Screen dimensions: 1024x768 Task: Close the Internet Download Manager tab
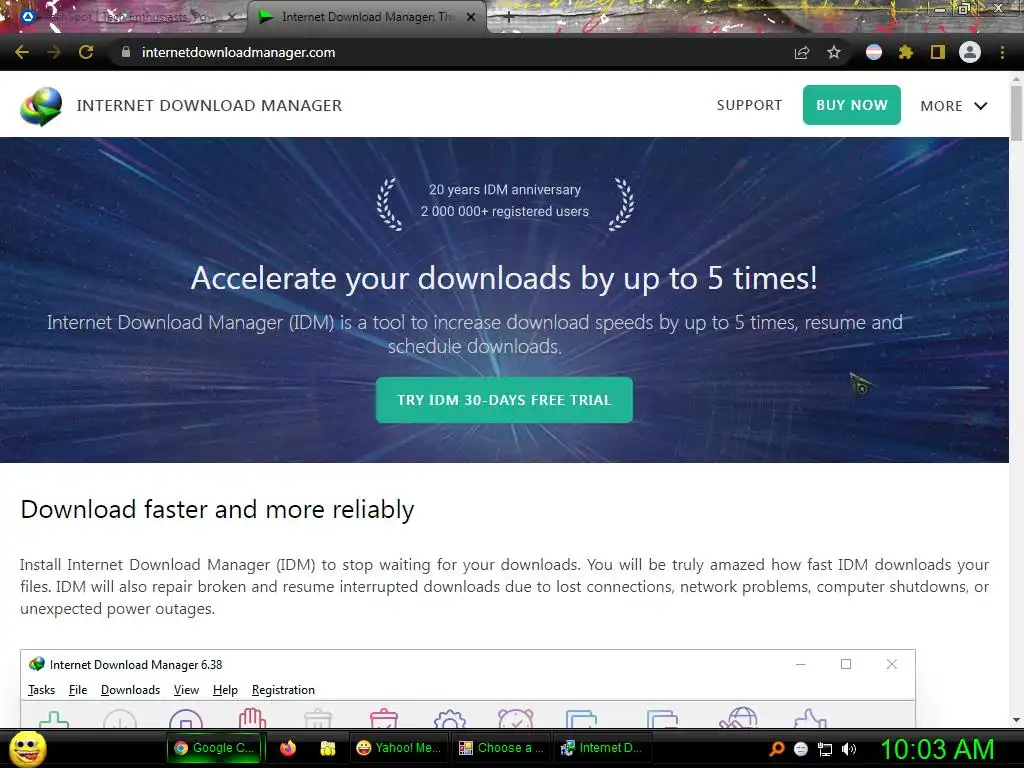click(x=471, y=18)
